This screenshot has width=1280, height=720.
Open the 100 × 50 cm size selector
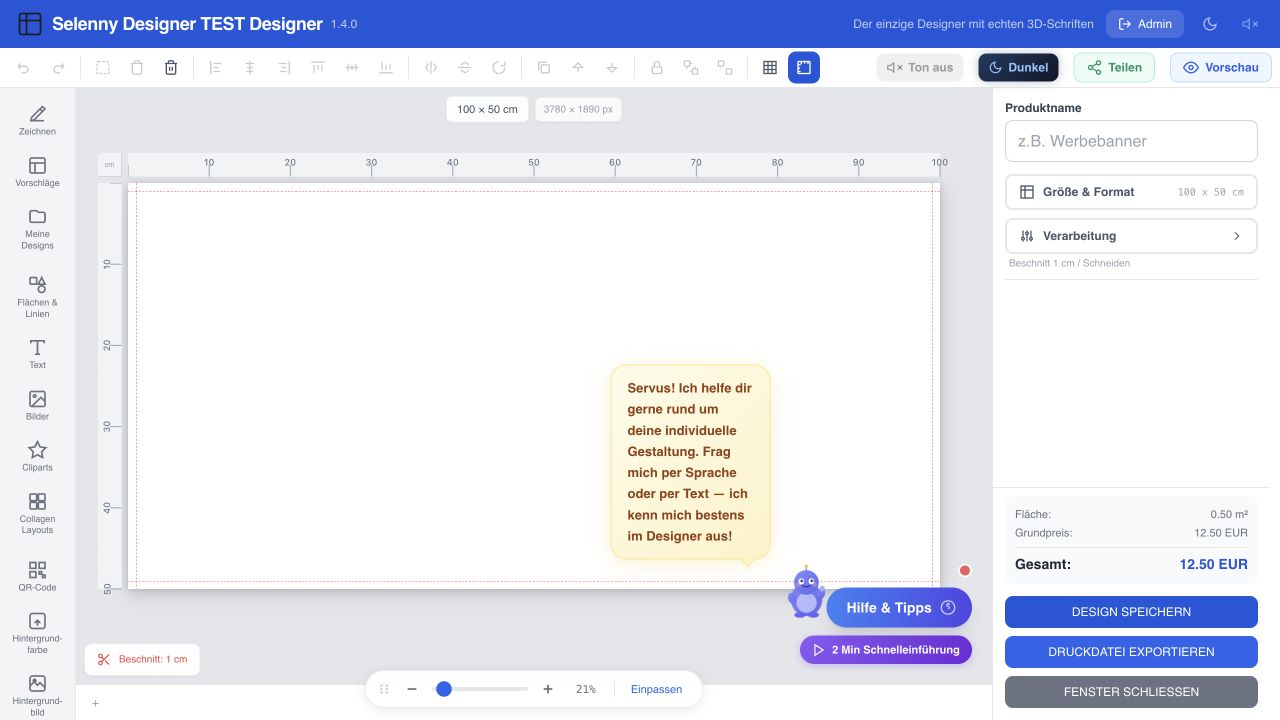[x=487, y=109]
